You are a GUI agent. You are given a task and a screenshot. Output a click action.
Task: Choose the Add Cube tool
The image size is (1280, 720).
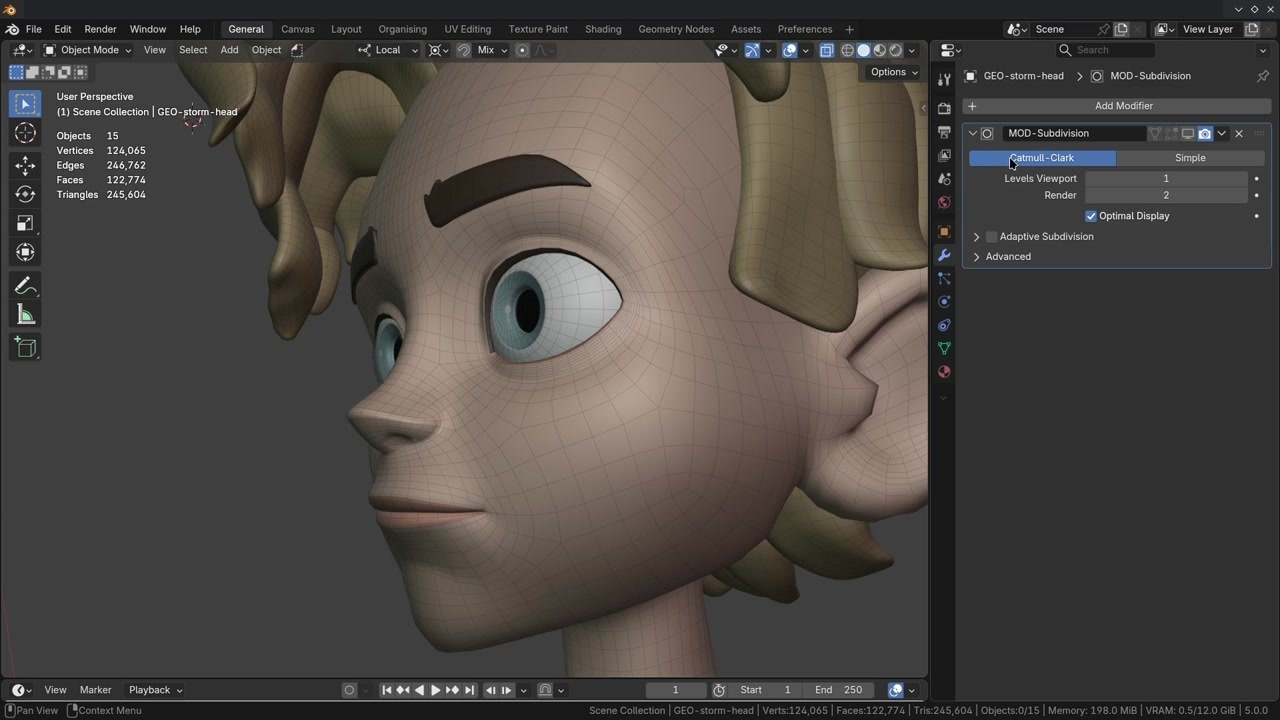tap(26, 347)
